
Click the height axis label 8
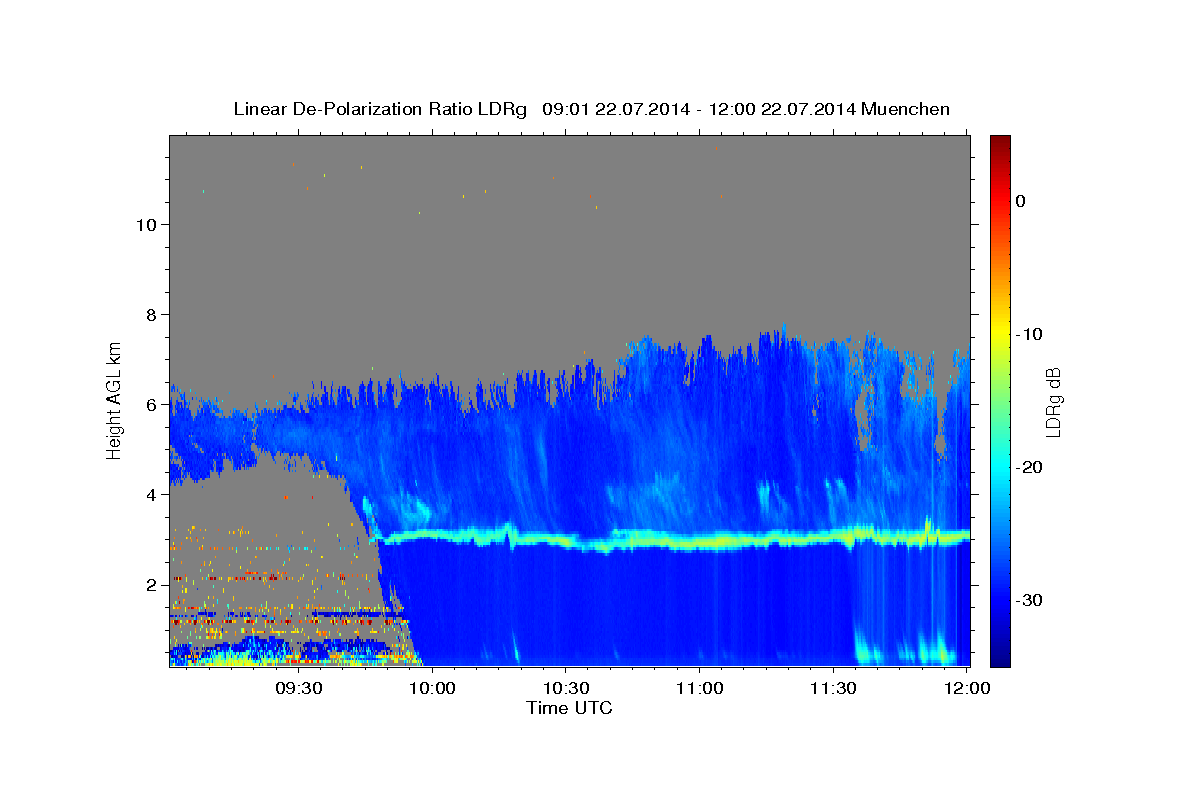coord(150,315)
